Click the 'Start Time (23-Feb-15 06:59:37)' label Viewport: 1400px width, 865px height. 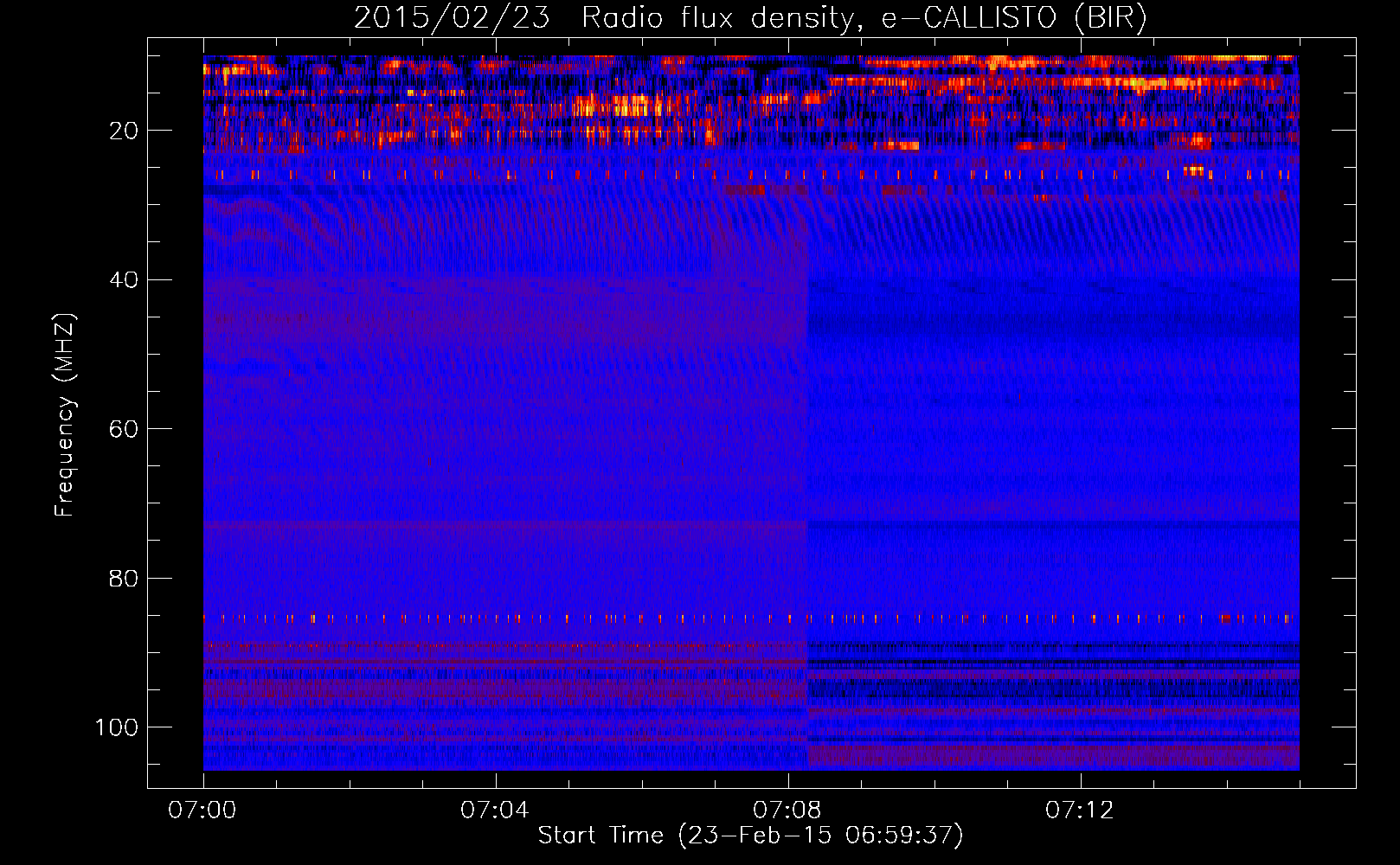pyautogui.click(x=750, y=836)
